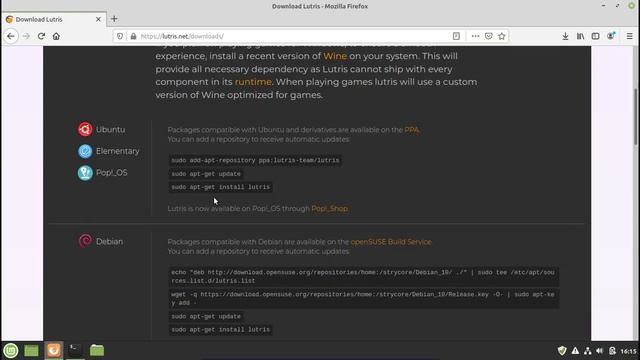This screenshot has width=640, height=360.
Task: Click the Elementary logo icon
Action: click(x=85, y=151)
